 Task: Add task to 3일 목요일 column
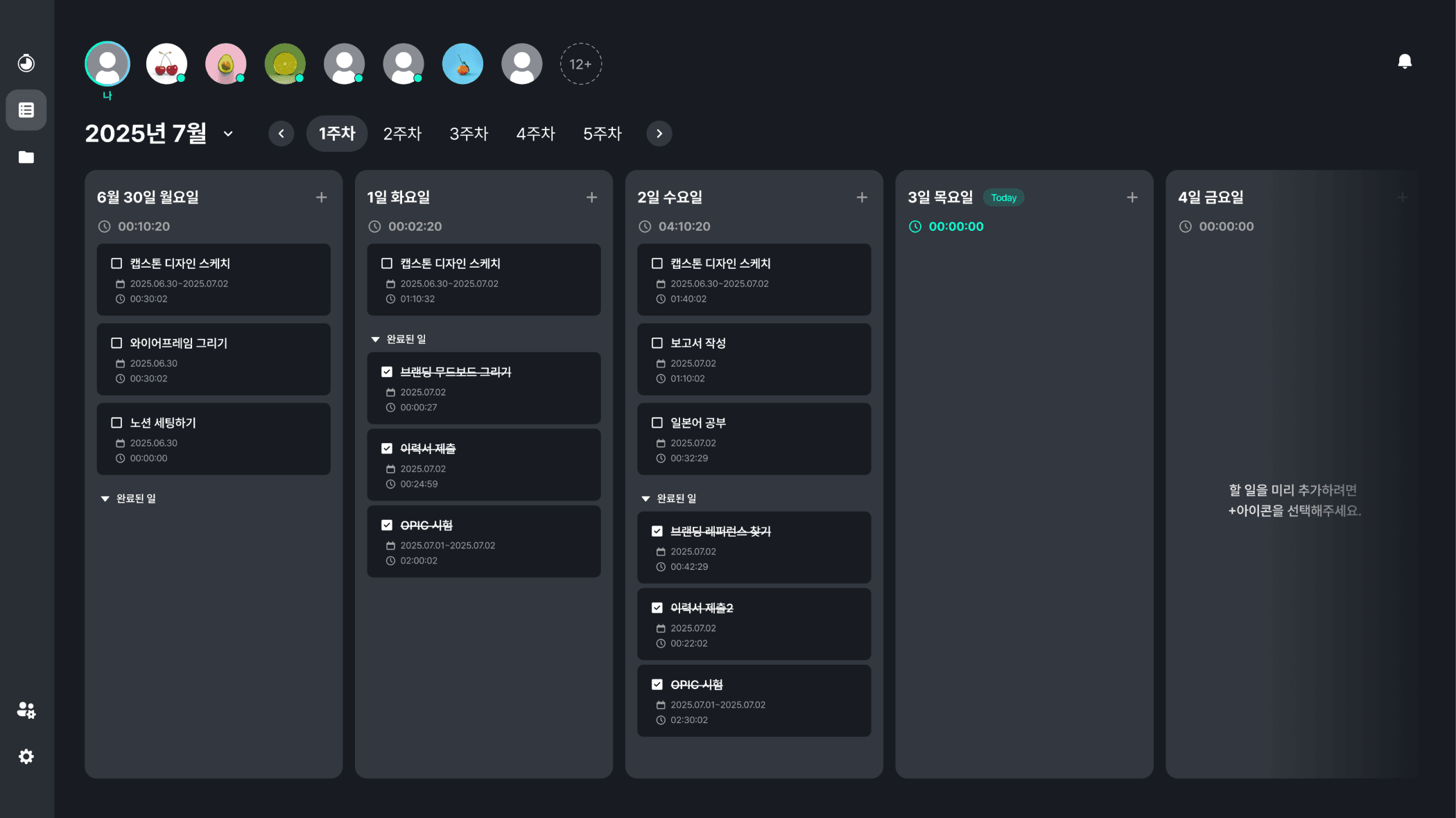(x=1132, y=198)
